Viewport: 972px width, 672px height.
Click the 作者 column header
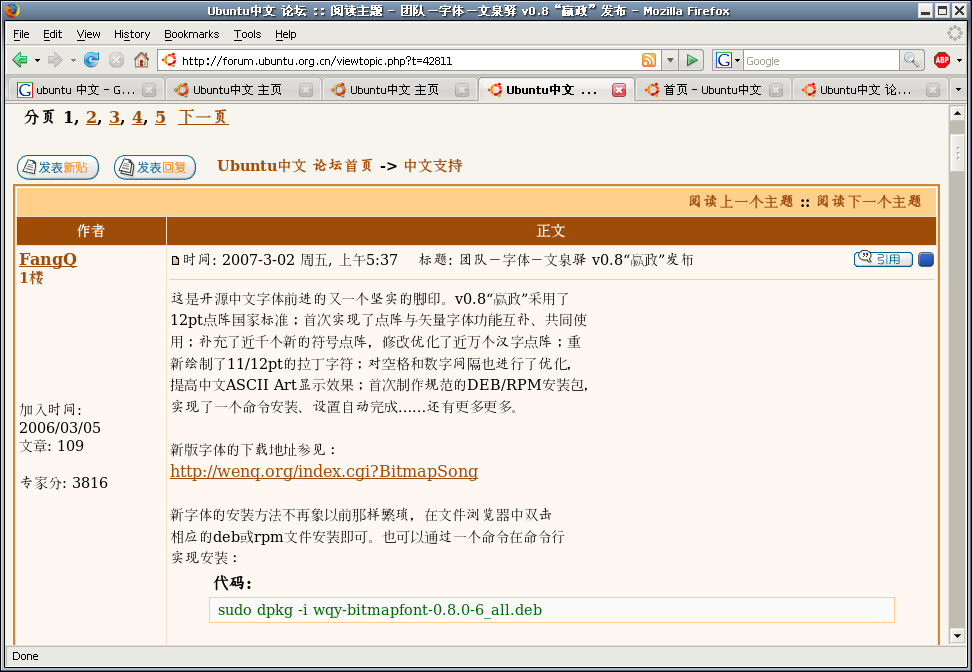click(x=91, y=231)
